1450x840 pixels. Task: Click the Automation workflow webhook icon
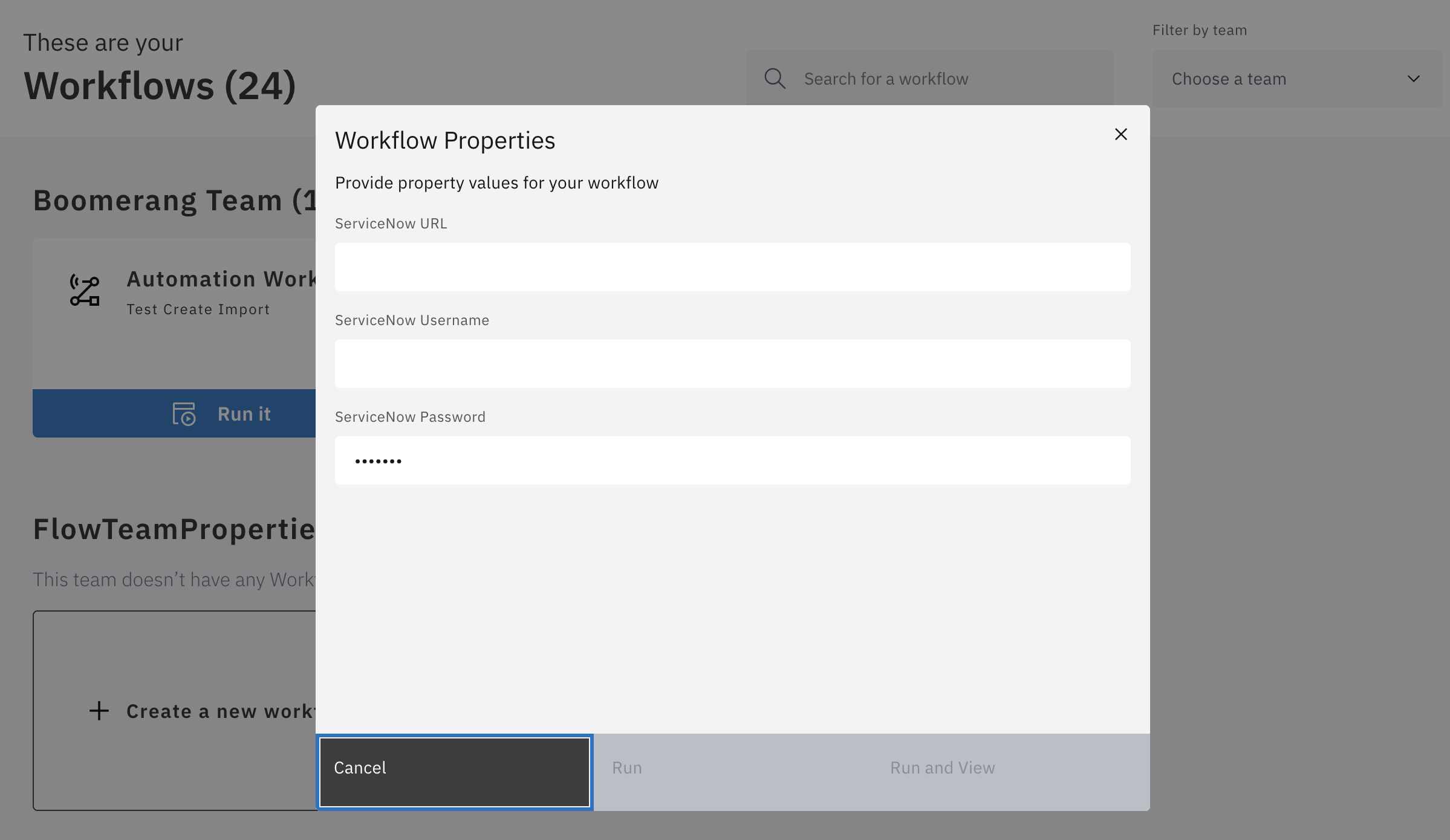[85, 291]
